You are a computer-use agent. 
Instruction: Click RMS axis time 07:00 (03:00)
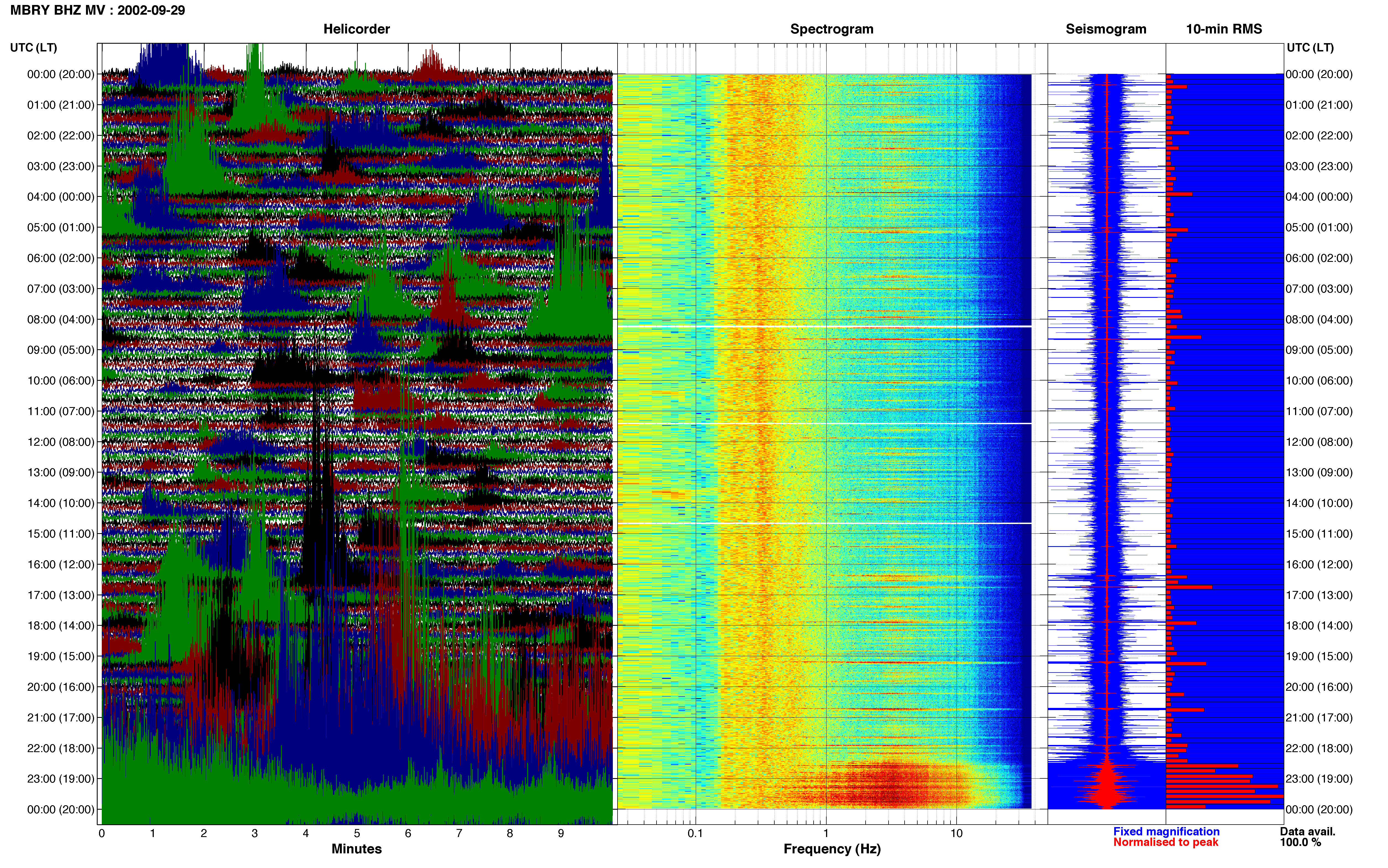pos(1319,289)
